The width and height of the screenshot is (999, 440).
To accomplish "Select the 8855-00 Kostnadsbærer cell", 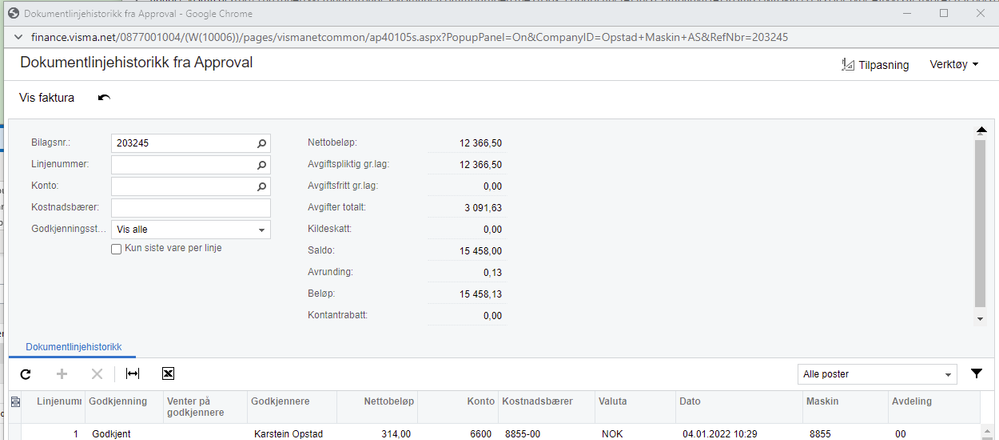I will point(546,434).
